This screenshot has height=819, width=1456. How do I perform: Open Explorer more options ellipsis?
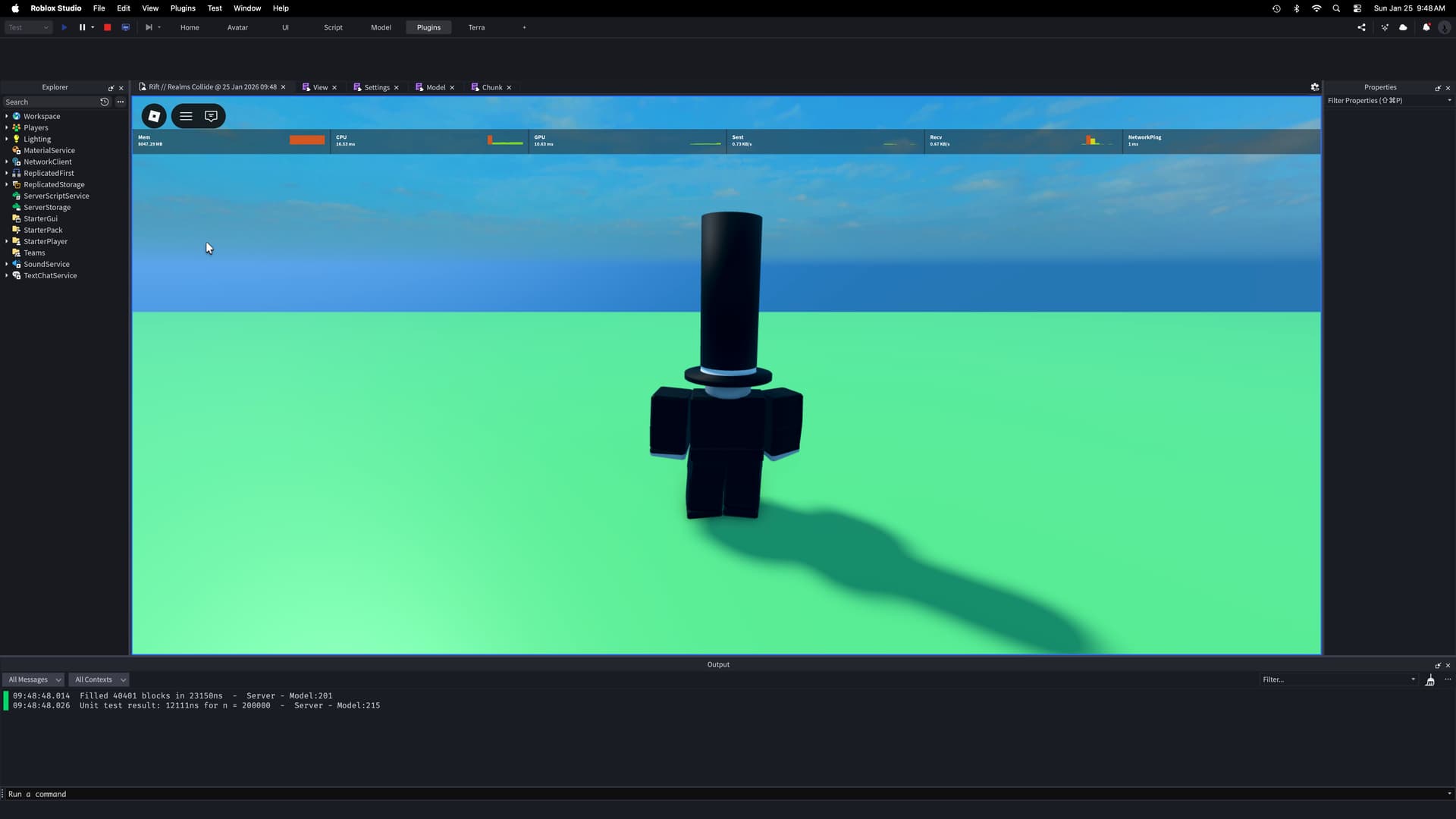(x=120, y=102)
